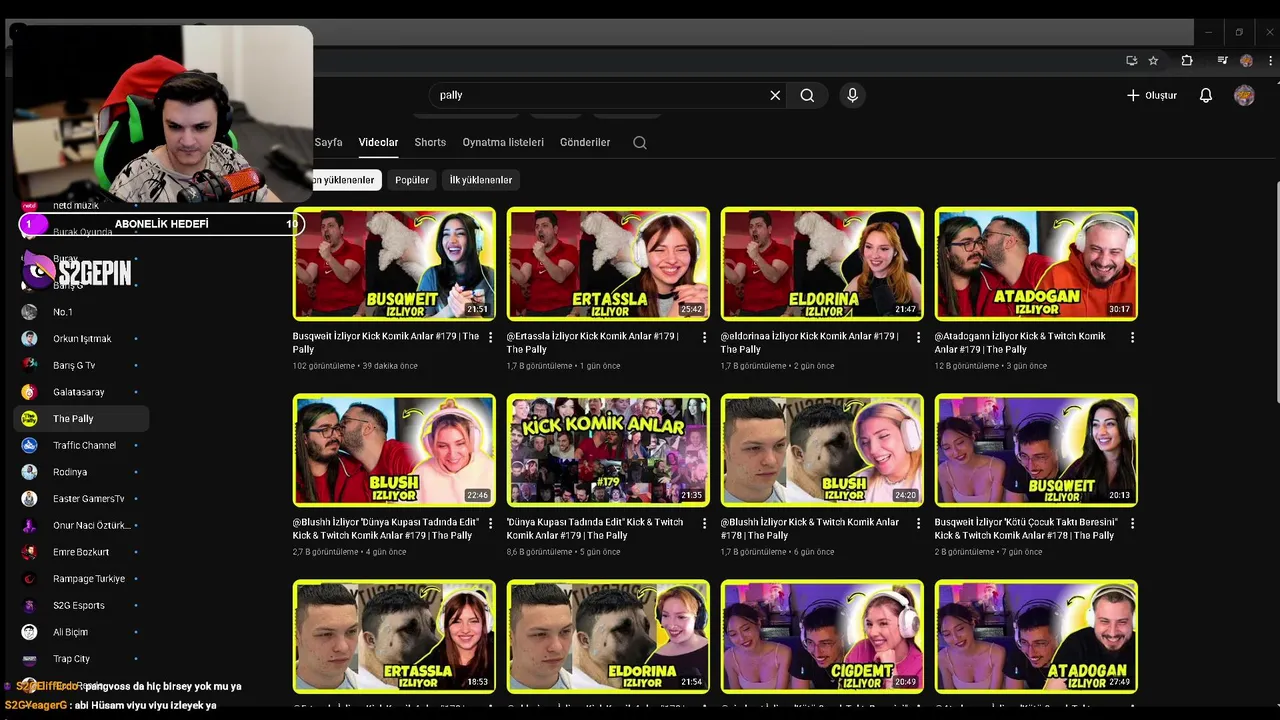Search within channel using the magnifier icon
Viewport: 1280px width, 720px height.
(640, 142)
